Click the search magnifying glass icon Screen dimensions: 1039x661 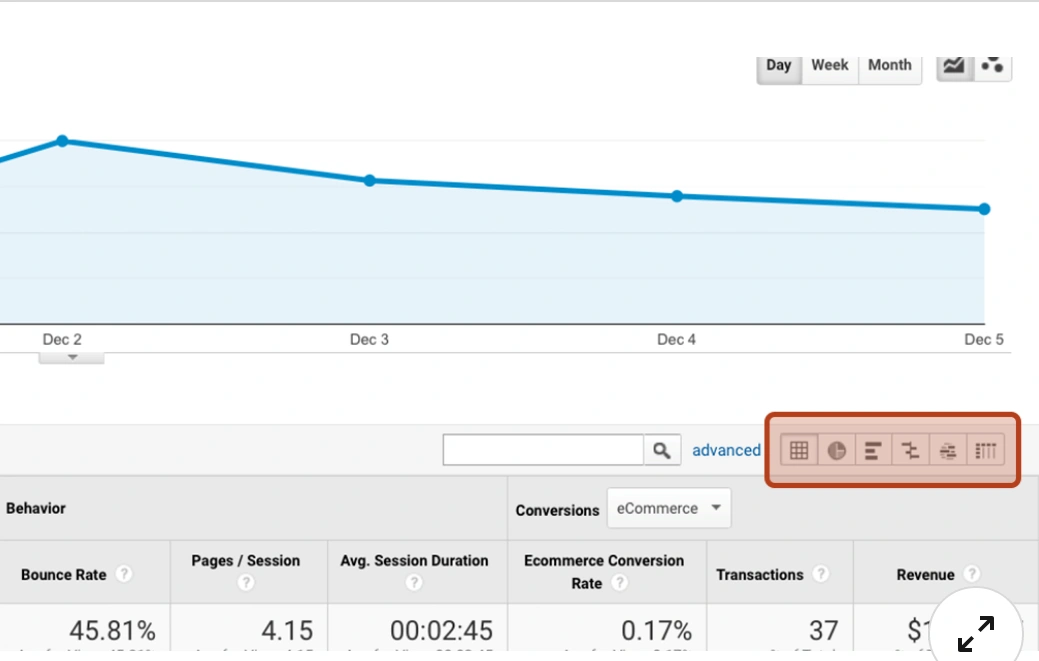pos(662,450)
